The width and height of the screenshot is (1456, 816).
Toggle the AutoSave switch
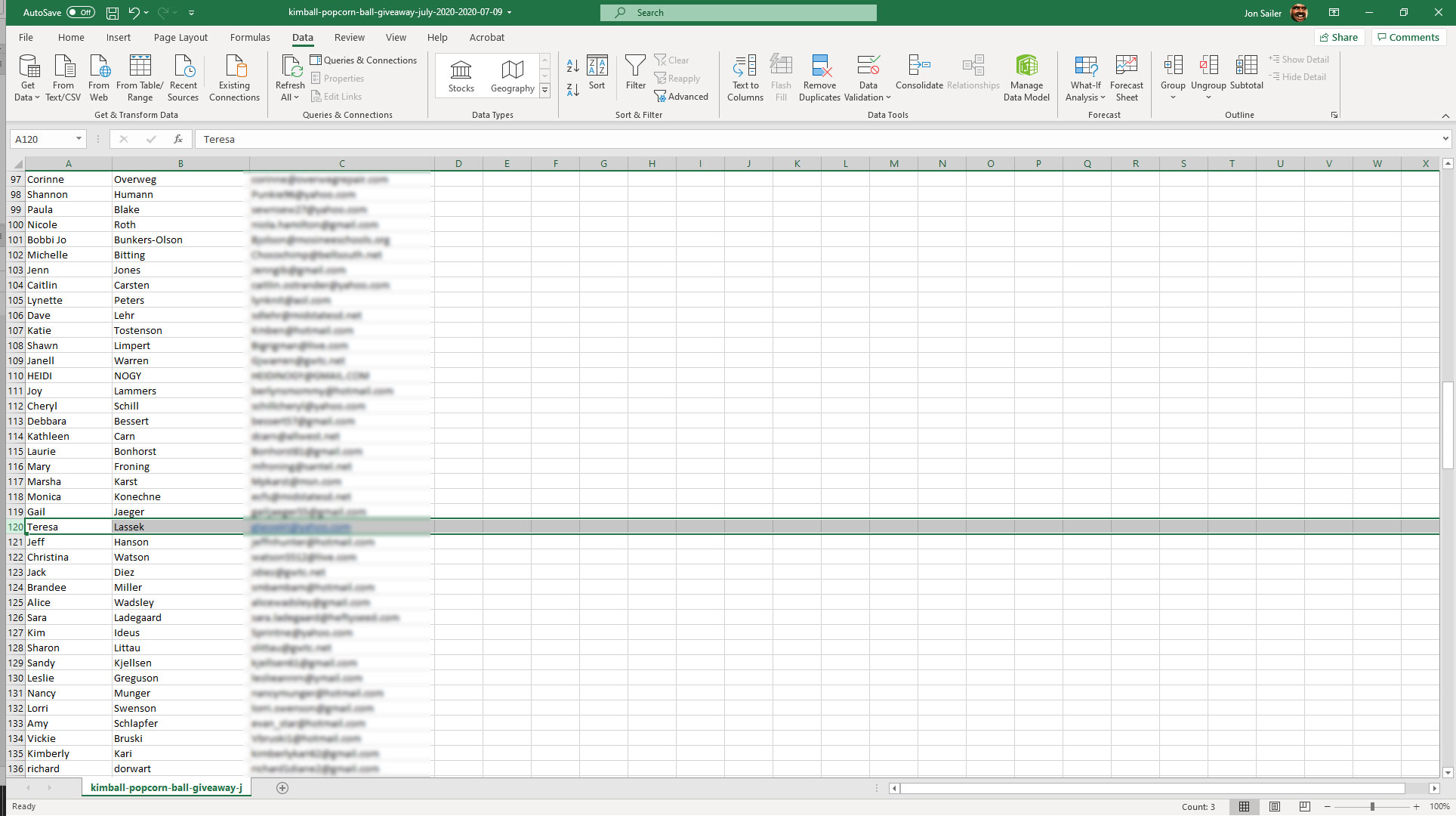pos(80,12)
